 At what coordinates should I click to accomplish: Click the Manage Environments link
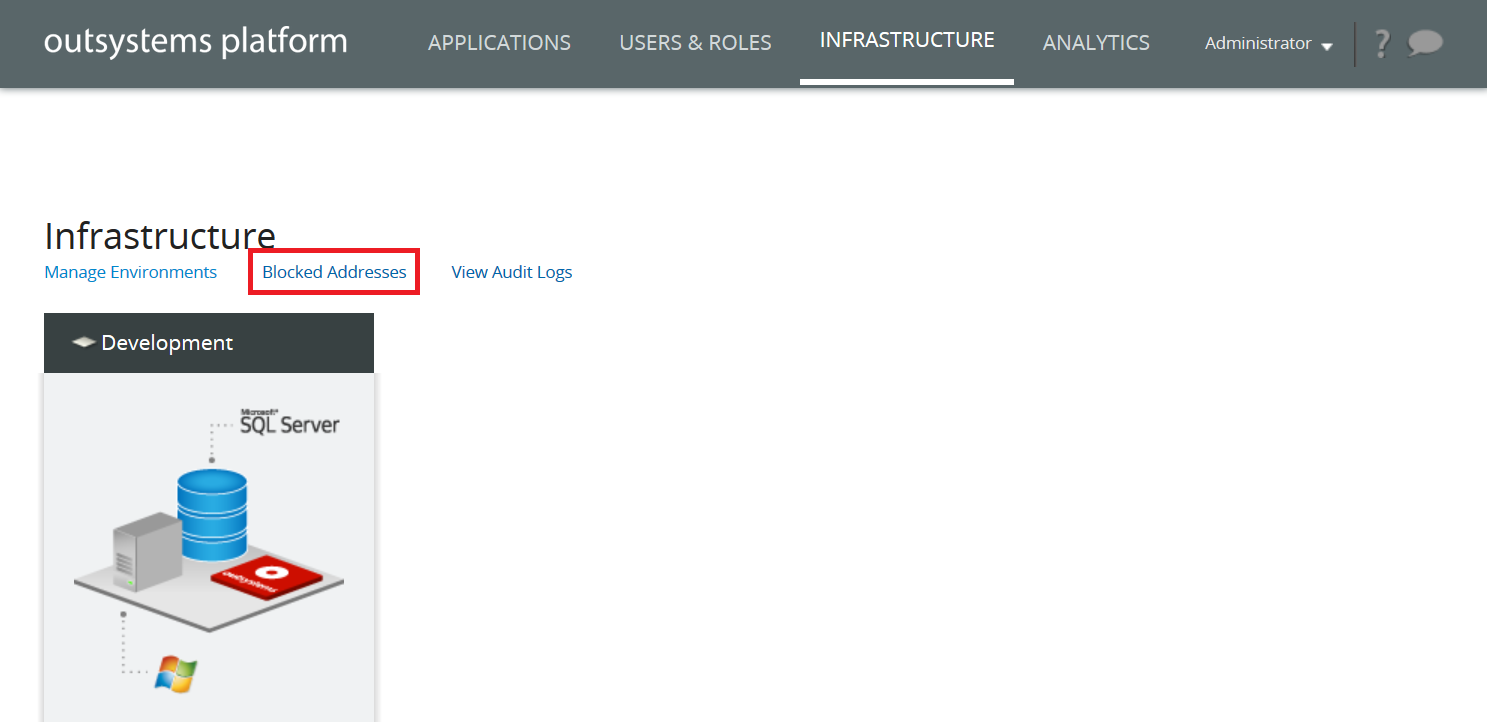[130, 271]
